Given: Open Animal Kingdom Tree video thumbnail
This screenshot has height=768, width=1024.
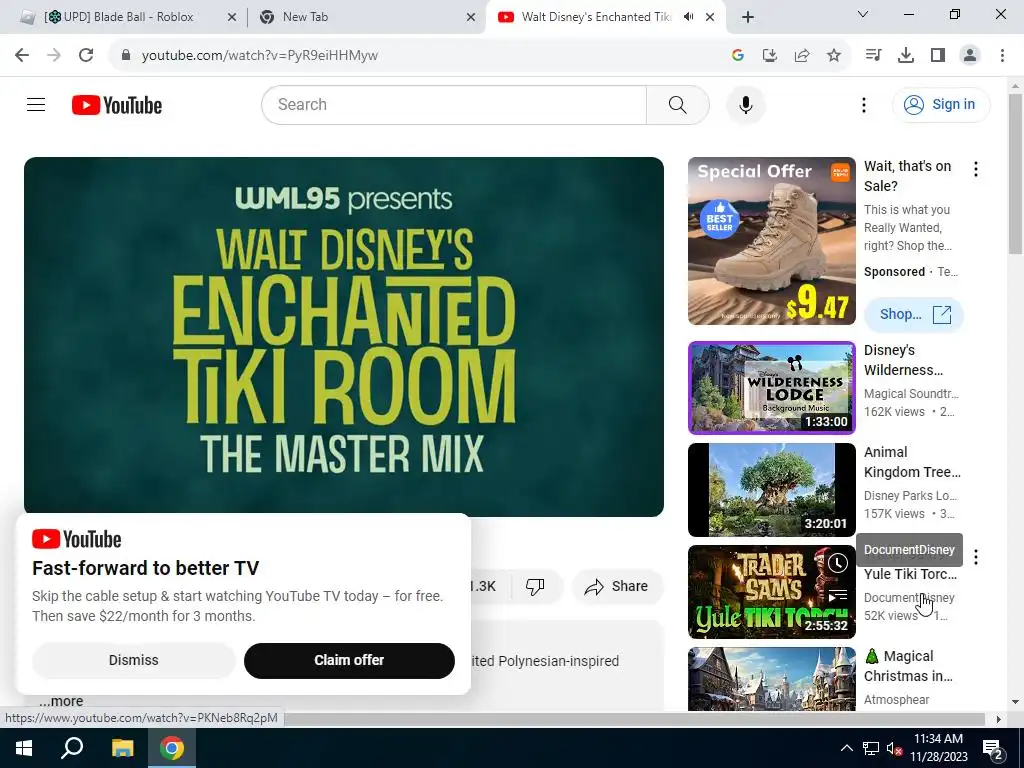Looking at the screenshot, I should 771,490.
